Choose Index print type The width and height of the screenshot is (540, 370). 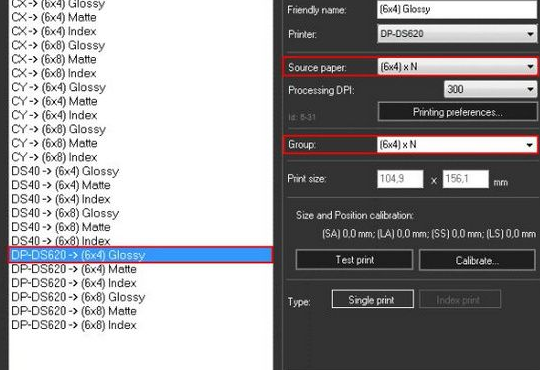tap(460, 300)
